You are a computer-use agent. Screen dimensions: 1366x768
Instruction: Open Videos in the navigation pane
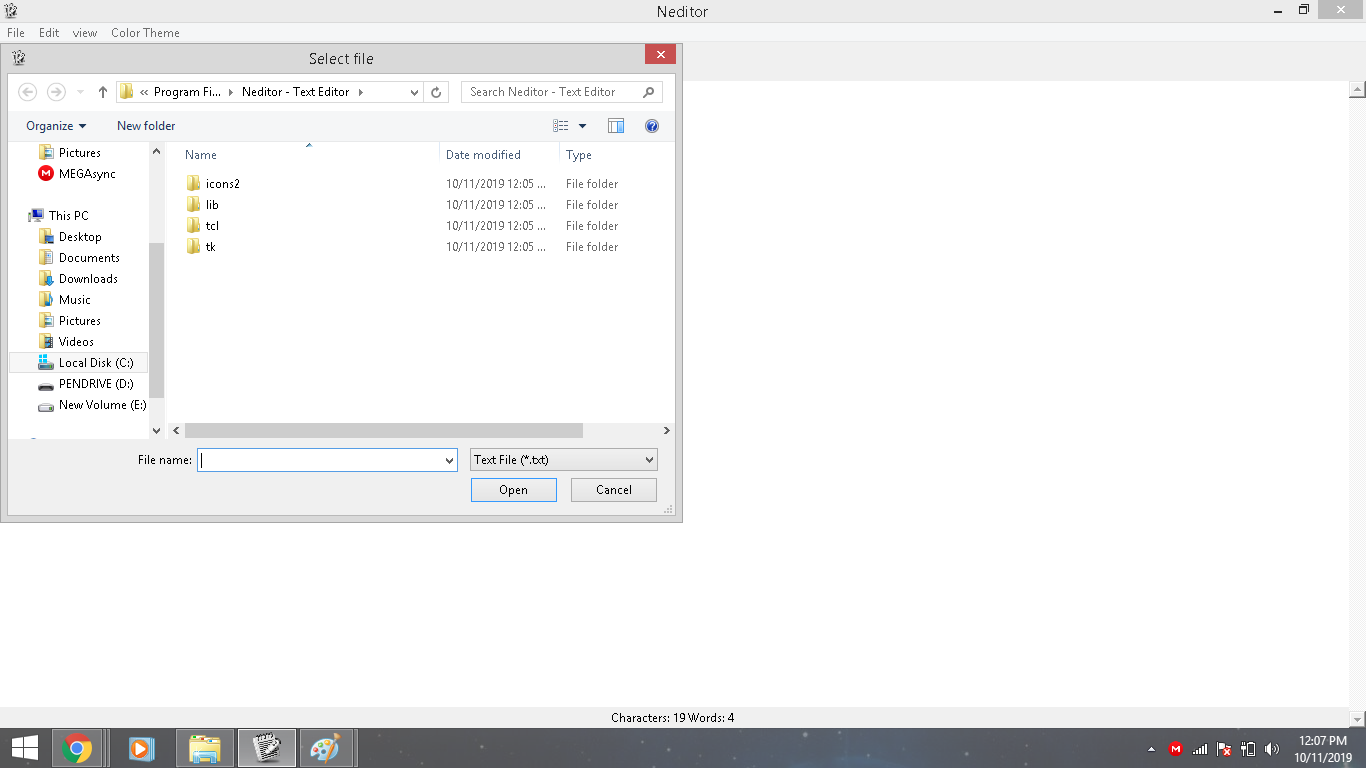[x=66, y=342]
